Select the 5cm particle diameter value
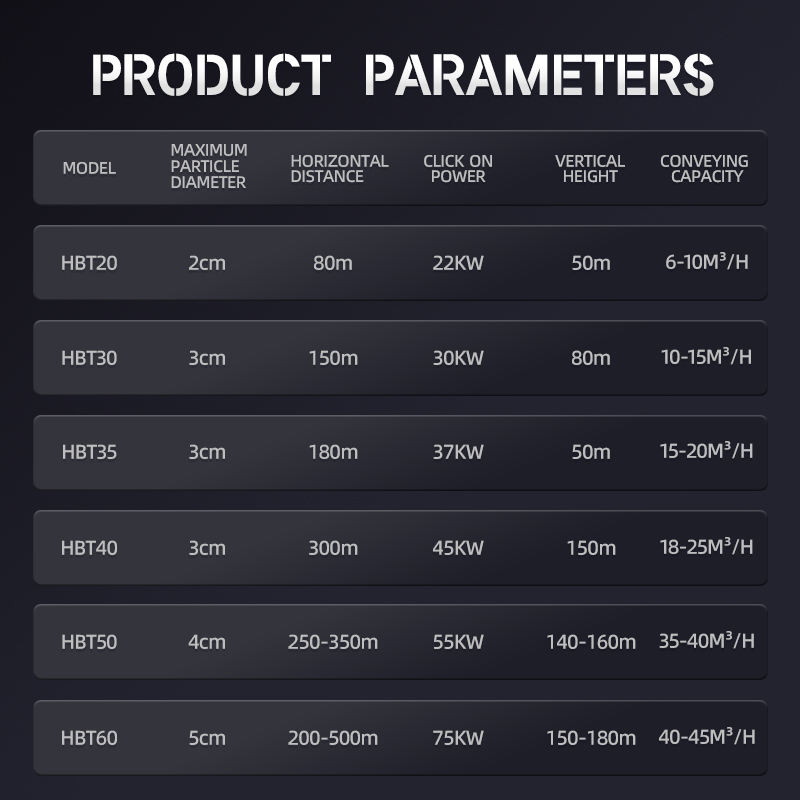This screenshot has width=800, height=800. (x=207, y=739)
